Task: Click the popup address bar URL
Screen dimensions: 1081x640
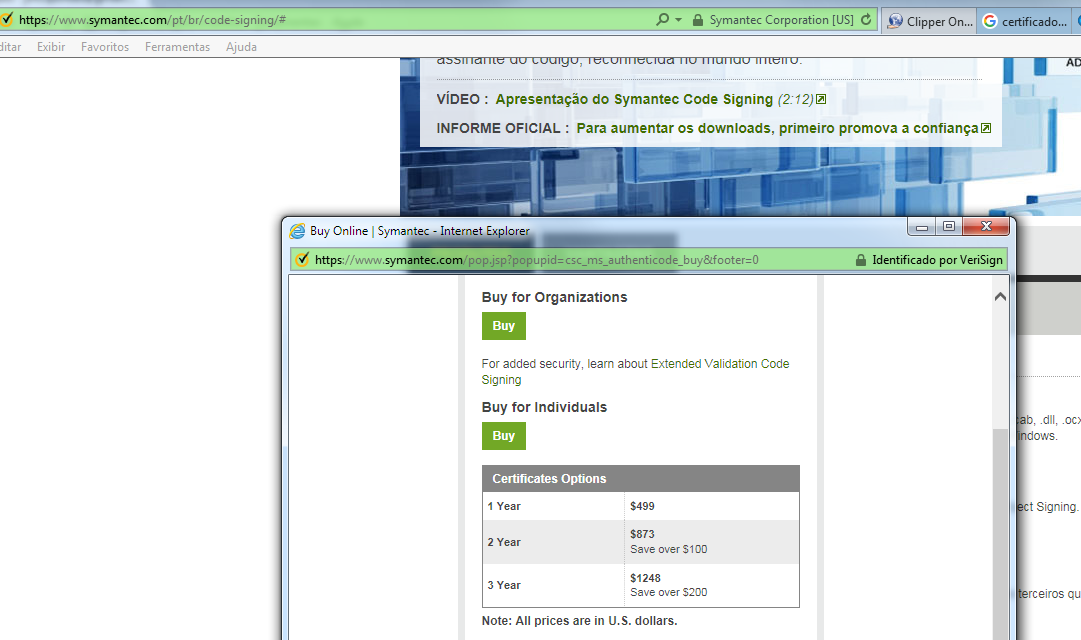Action: click(x=536, y=260)
